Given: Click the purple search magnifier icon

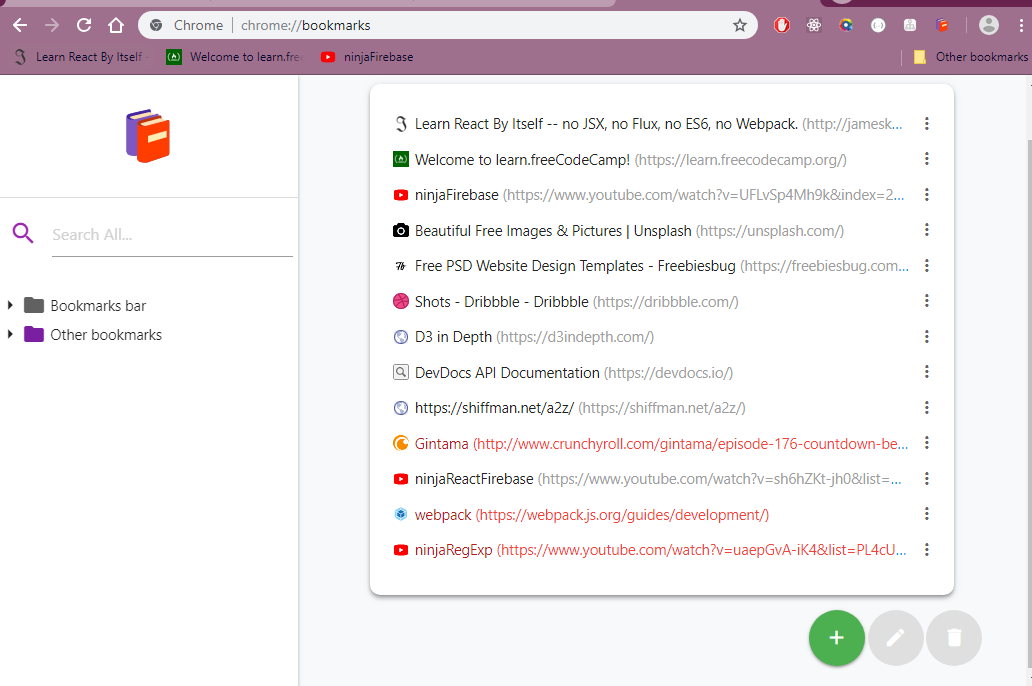Looking at the screenshot, I should (x=23, y=234).
